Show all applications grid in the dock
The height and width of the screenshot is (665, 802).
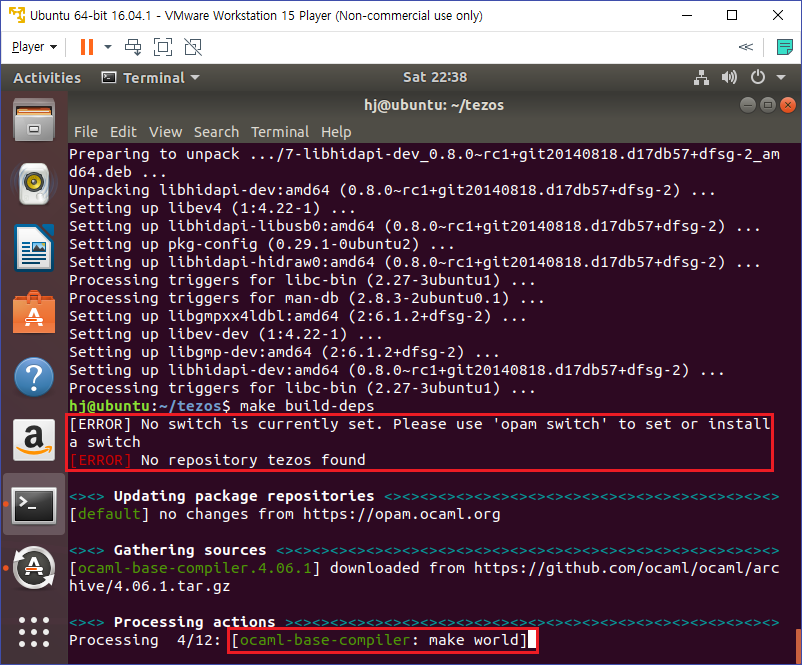pyautogui.click(x=34, y=632)
